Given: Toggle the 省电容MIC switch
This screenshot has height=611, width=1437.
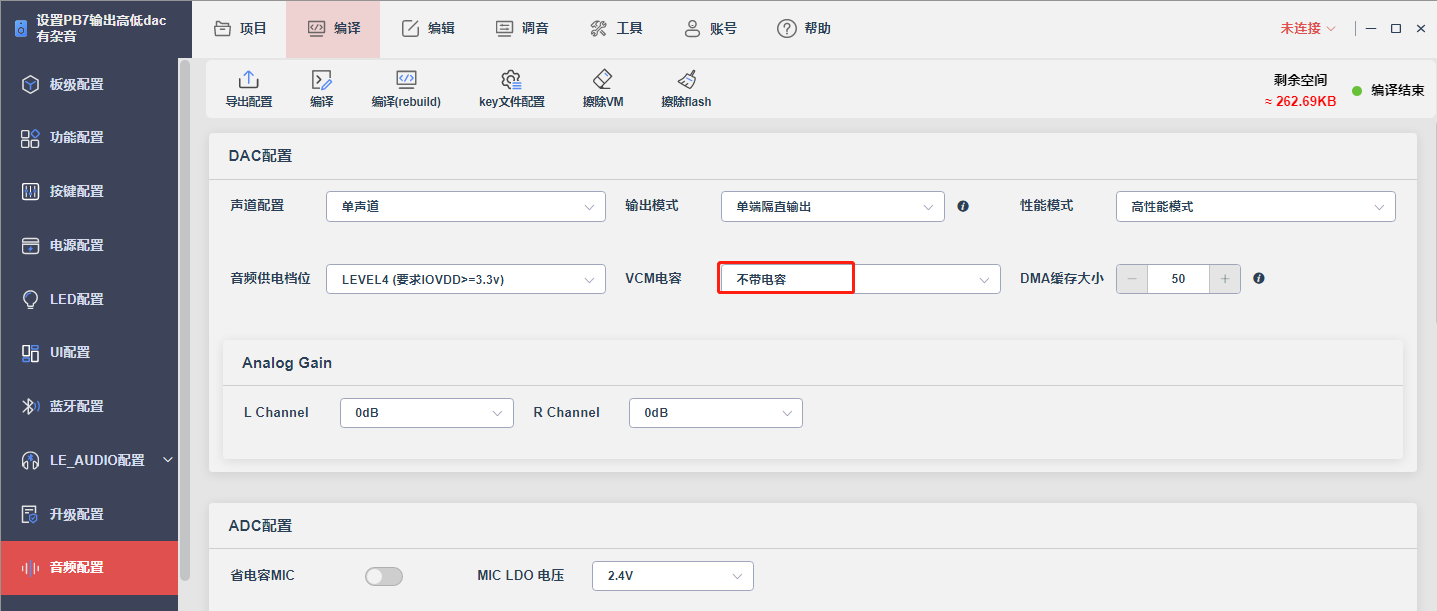Looking at the screenshot, I should coord(384,576).
